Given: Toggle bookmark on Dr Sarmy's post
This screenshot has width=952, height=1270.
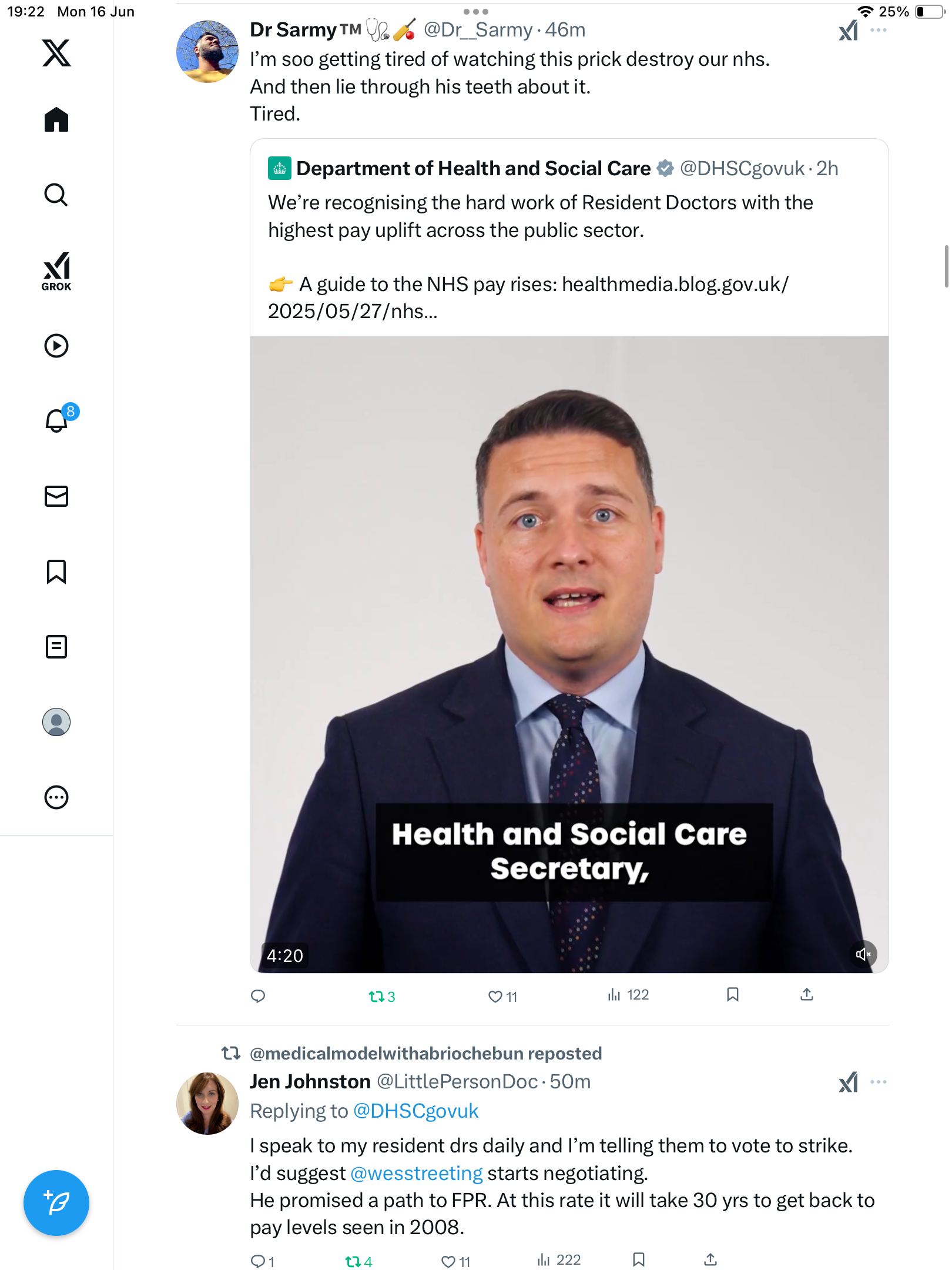Looking at the screenshot, I should pos(732,994).
